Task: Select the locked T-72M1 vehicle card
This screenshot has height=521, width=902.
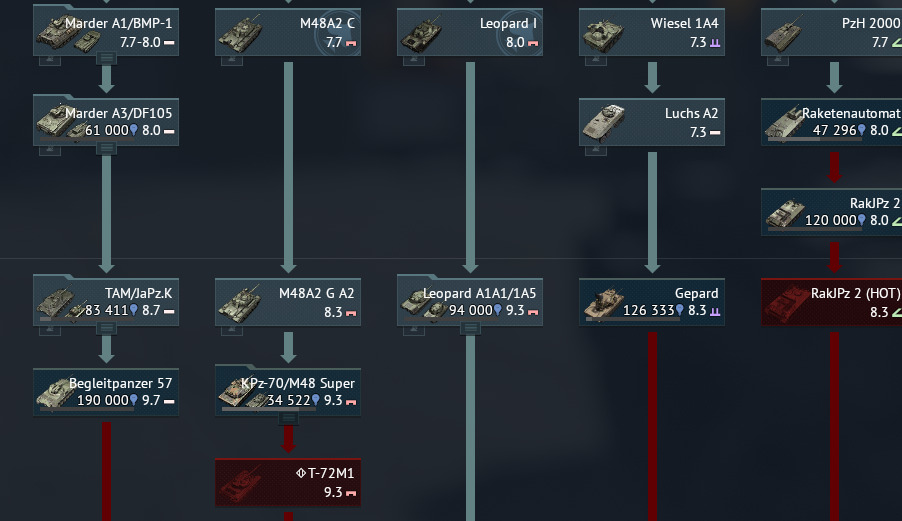Action: (x=288, y=482)
